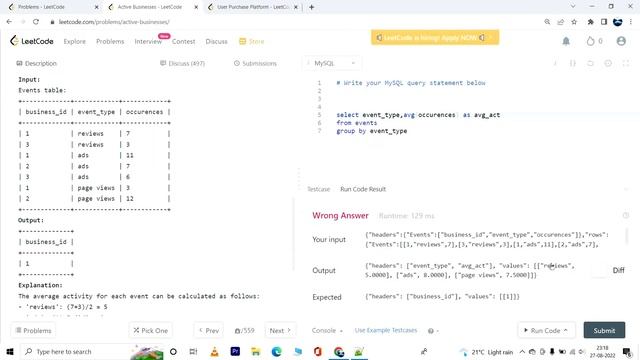Open the user profile avatar

[621, 41]
